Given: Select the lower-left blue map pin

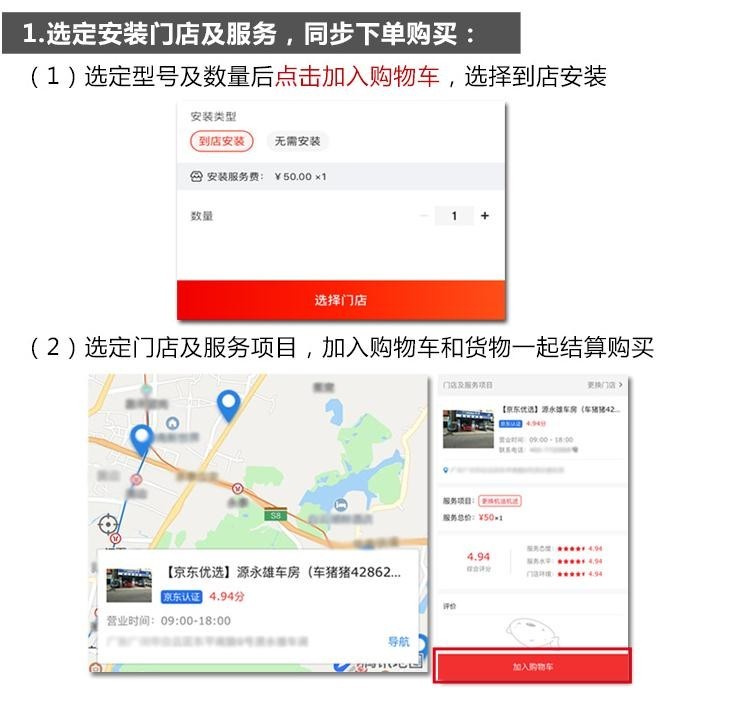Looking at the screenshot, I should pyautogui.click(x=142, y=440).
